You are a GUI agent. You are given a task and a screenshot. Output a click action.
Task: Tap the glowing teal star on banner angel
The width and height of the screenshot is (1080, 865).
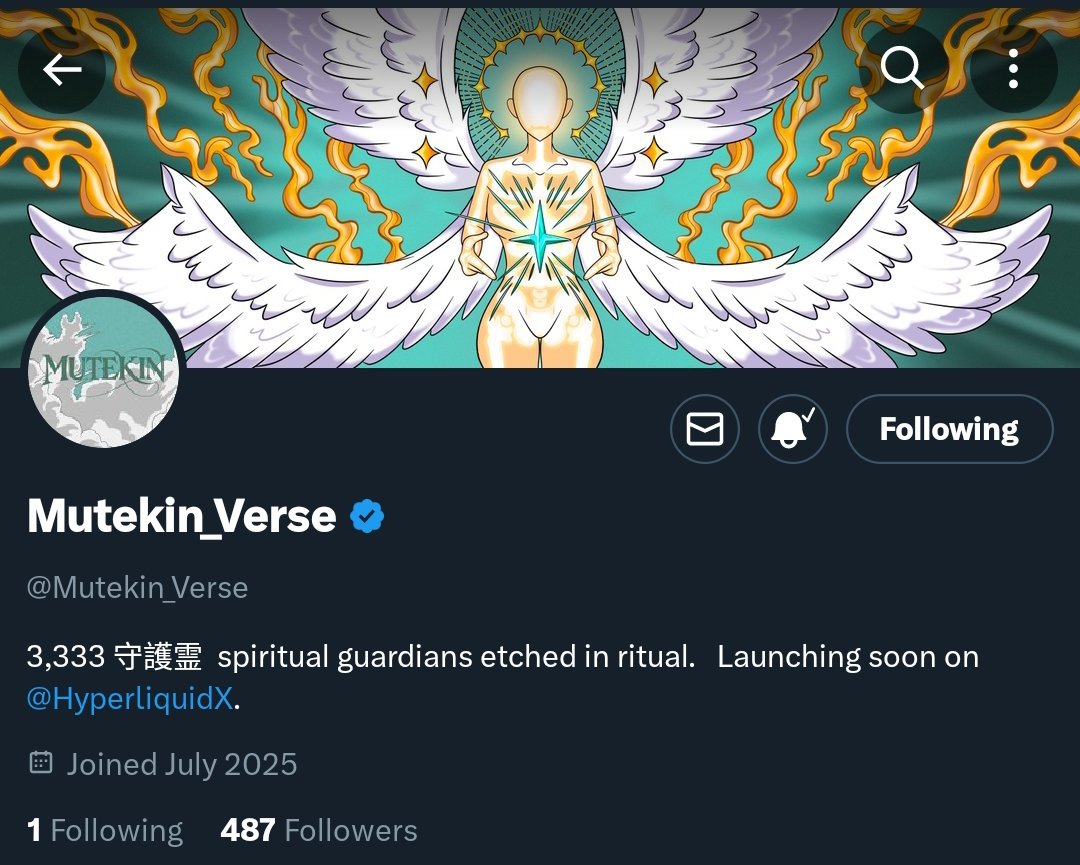pyautogui.click(x=540, y=239)
